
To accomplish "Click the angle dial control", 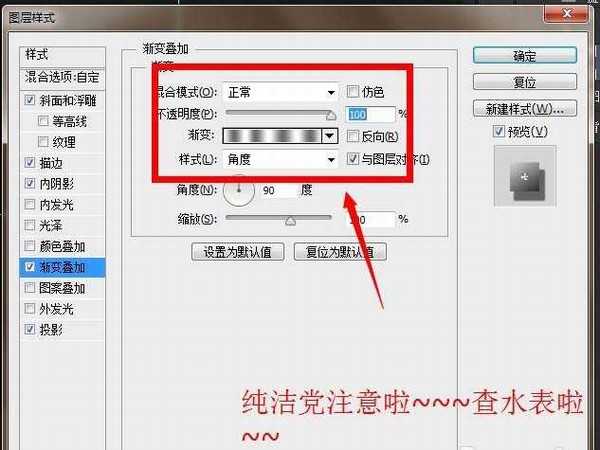I will pos(239,190).
